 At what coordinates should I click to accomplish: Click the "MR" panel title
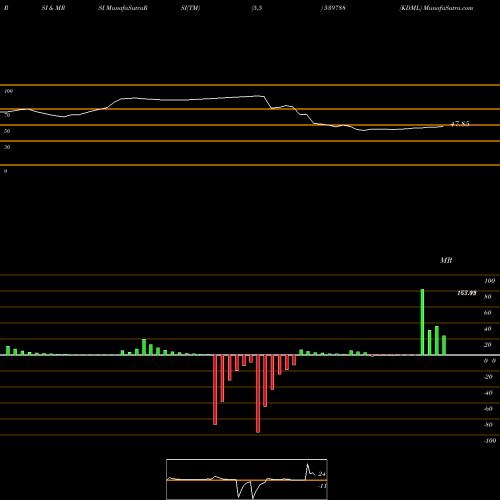click(446, 260)
